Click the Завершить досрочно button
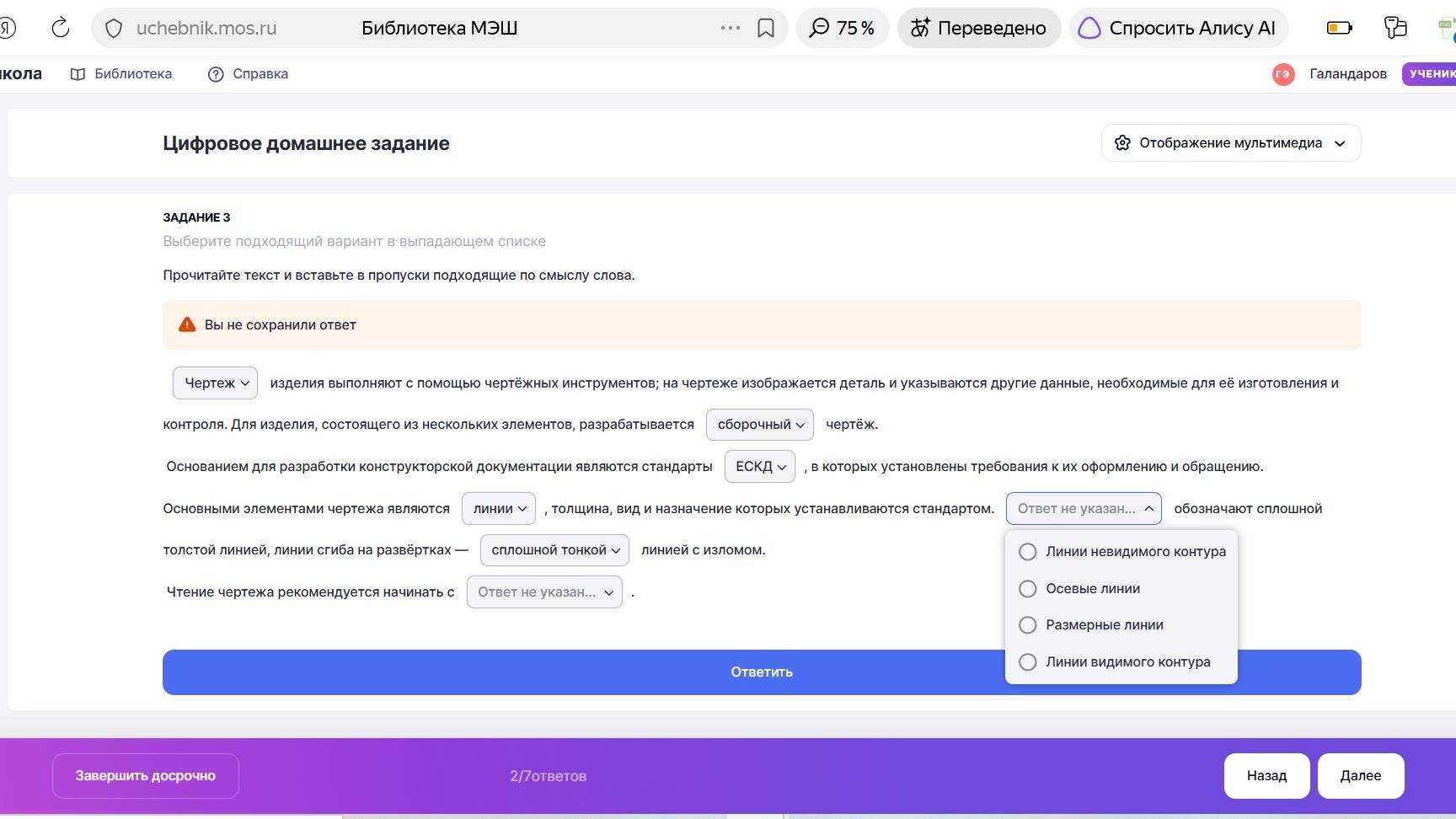The height and width of the screenshot is (819, 1456). click(146, 776)
